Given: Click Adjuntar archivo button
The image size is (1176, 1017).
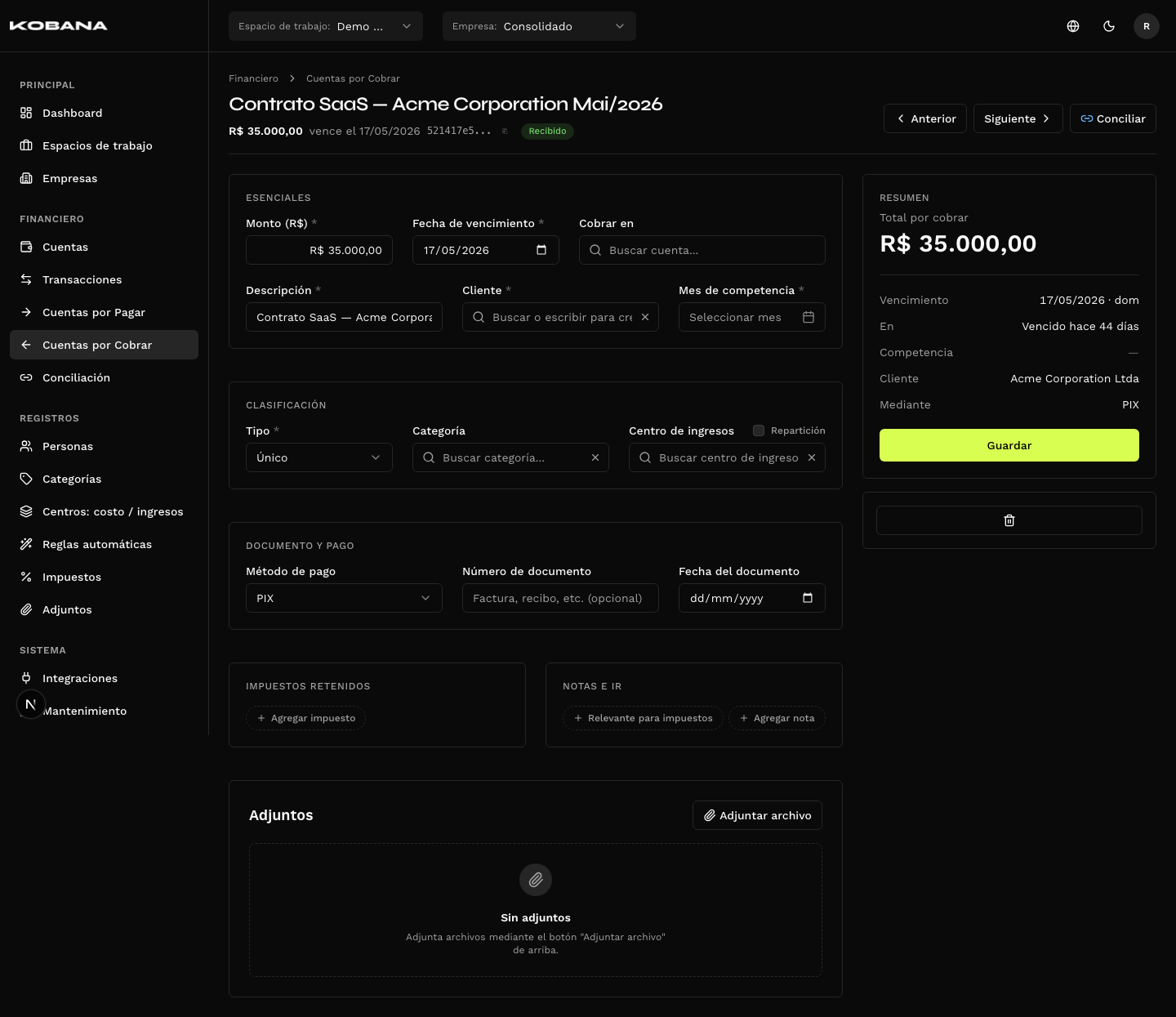Looking at the screenshot, I should tap(757, 815).
